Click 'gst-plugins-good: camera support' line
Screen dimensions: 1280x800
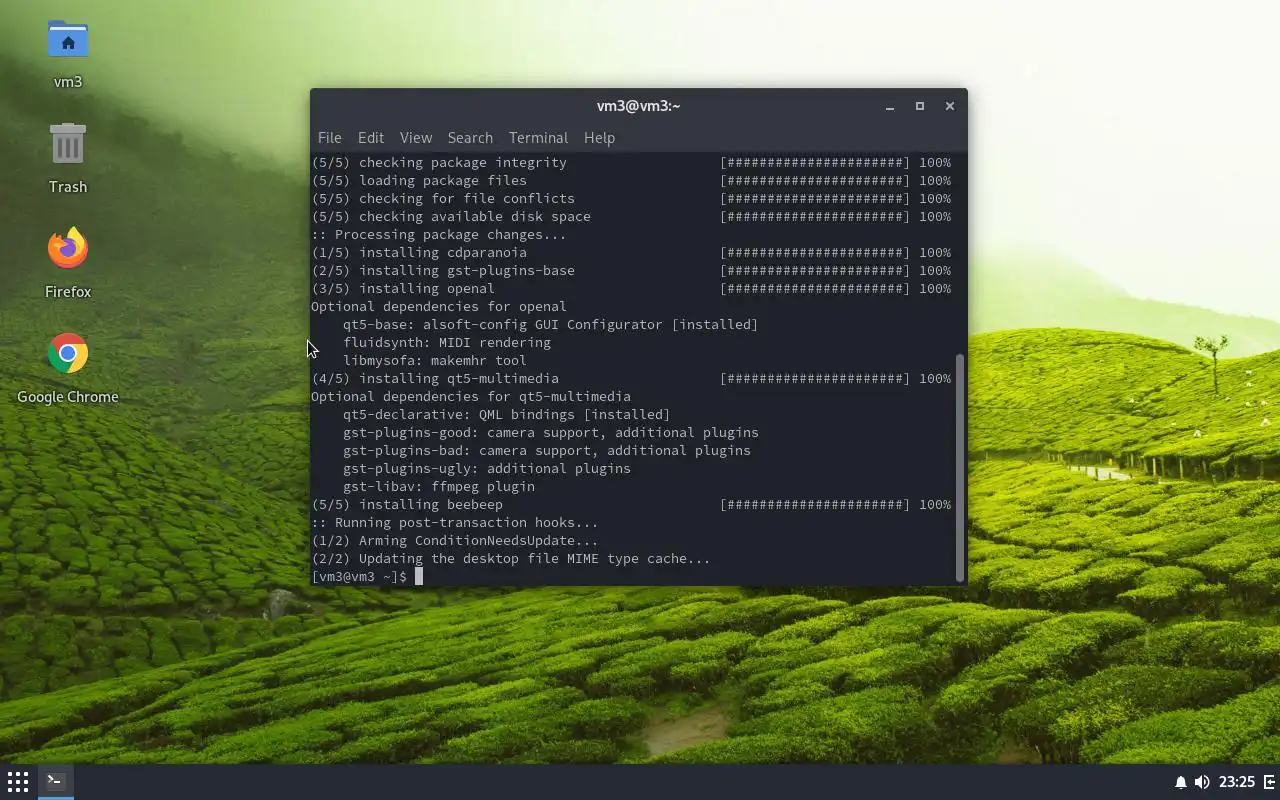pos(551,433)
